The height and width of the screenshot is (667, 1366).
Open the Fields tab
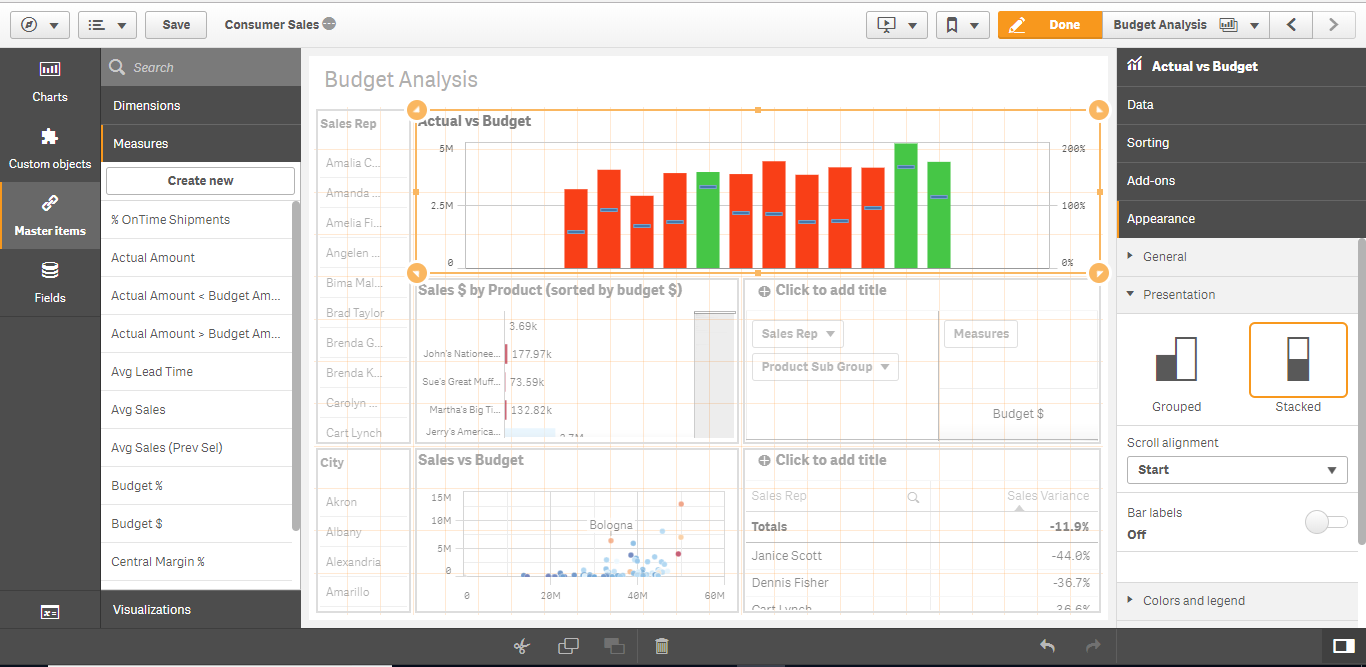coord(50,282)
